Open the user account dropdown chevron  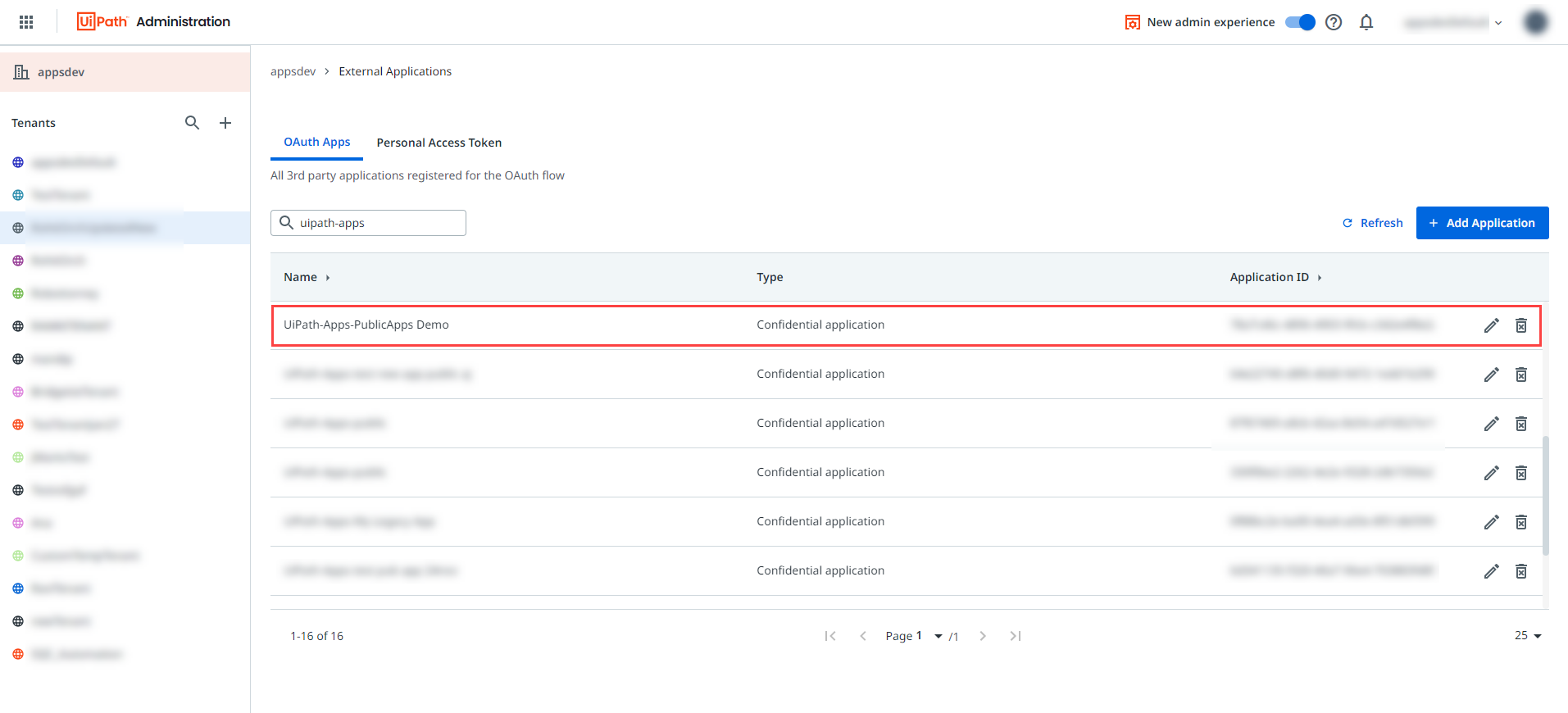click(x=1498, y=23)
